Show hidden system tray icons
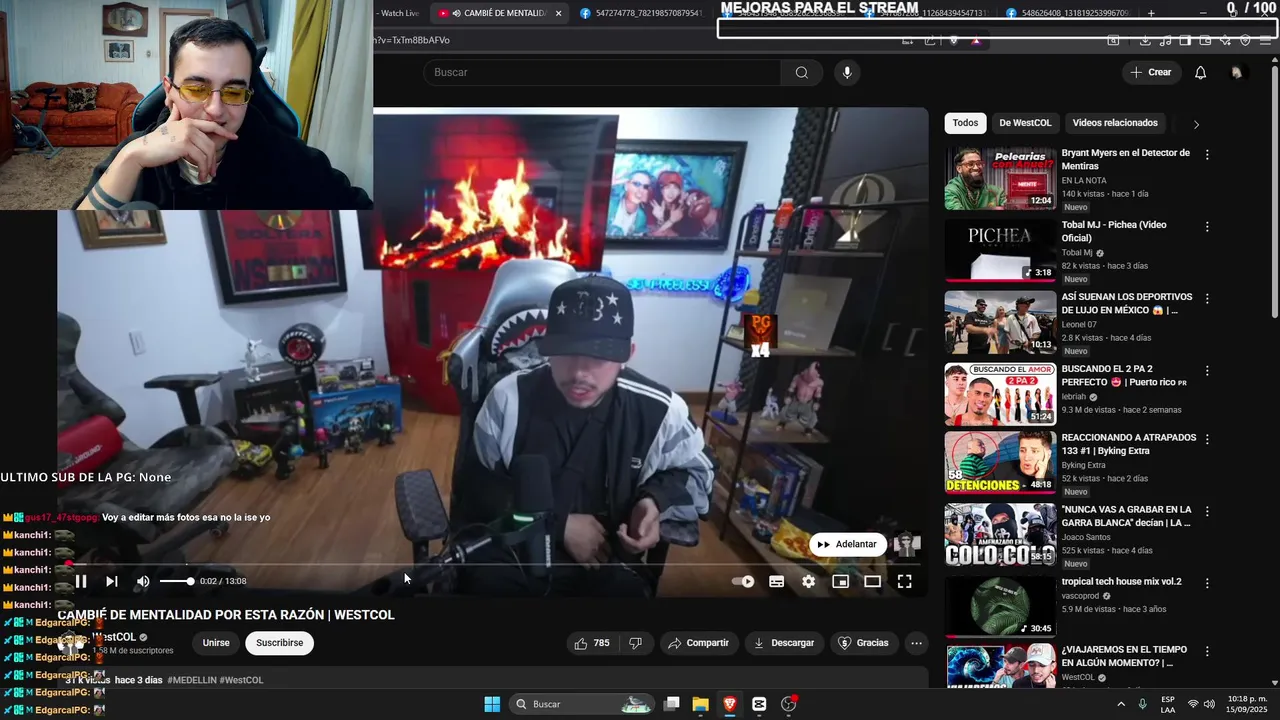The image size is (1280, 720). coord(1120,704)
